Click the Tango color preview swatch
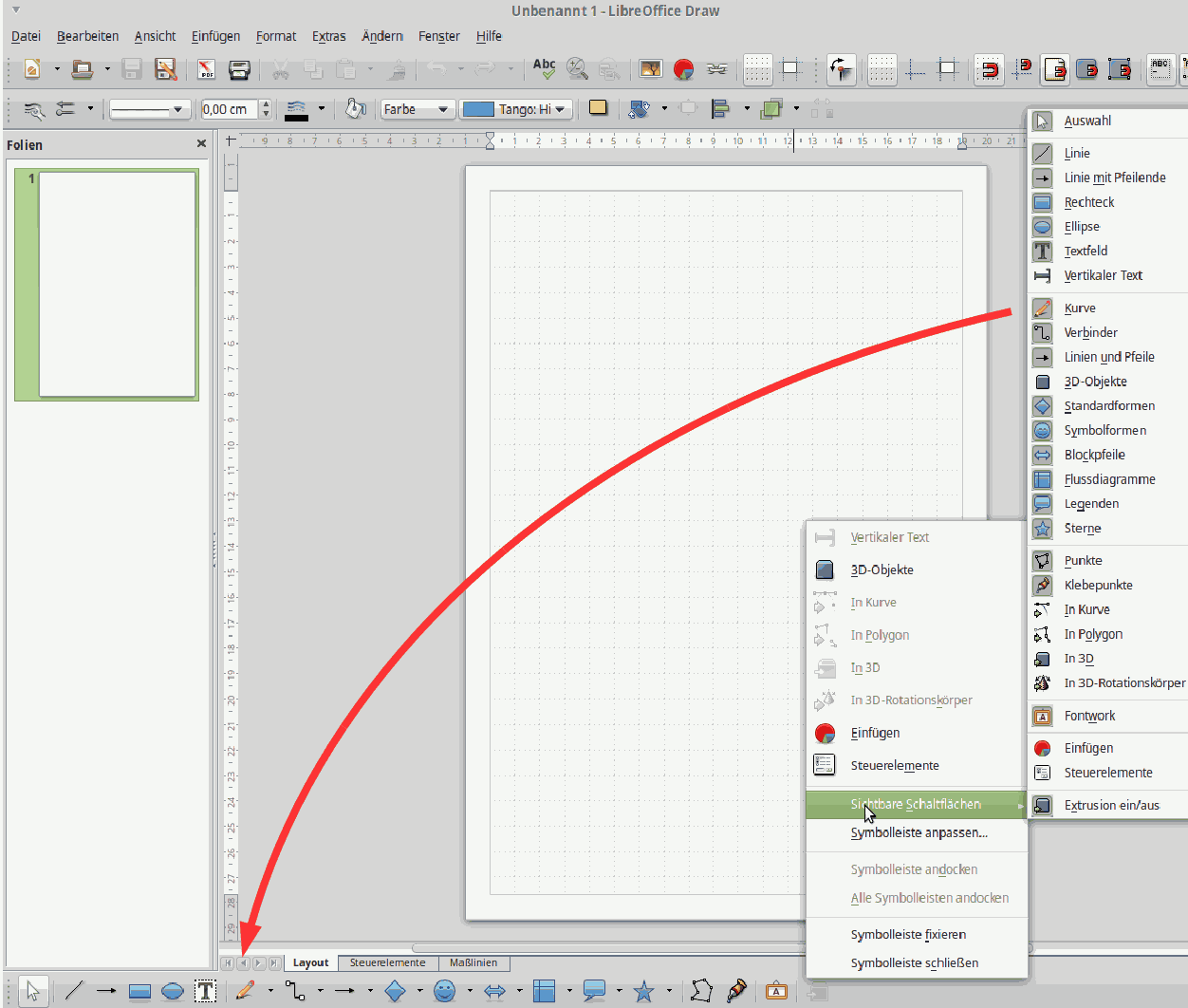This screenshot has width=1188, height=1008. click(478, 109)
